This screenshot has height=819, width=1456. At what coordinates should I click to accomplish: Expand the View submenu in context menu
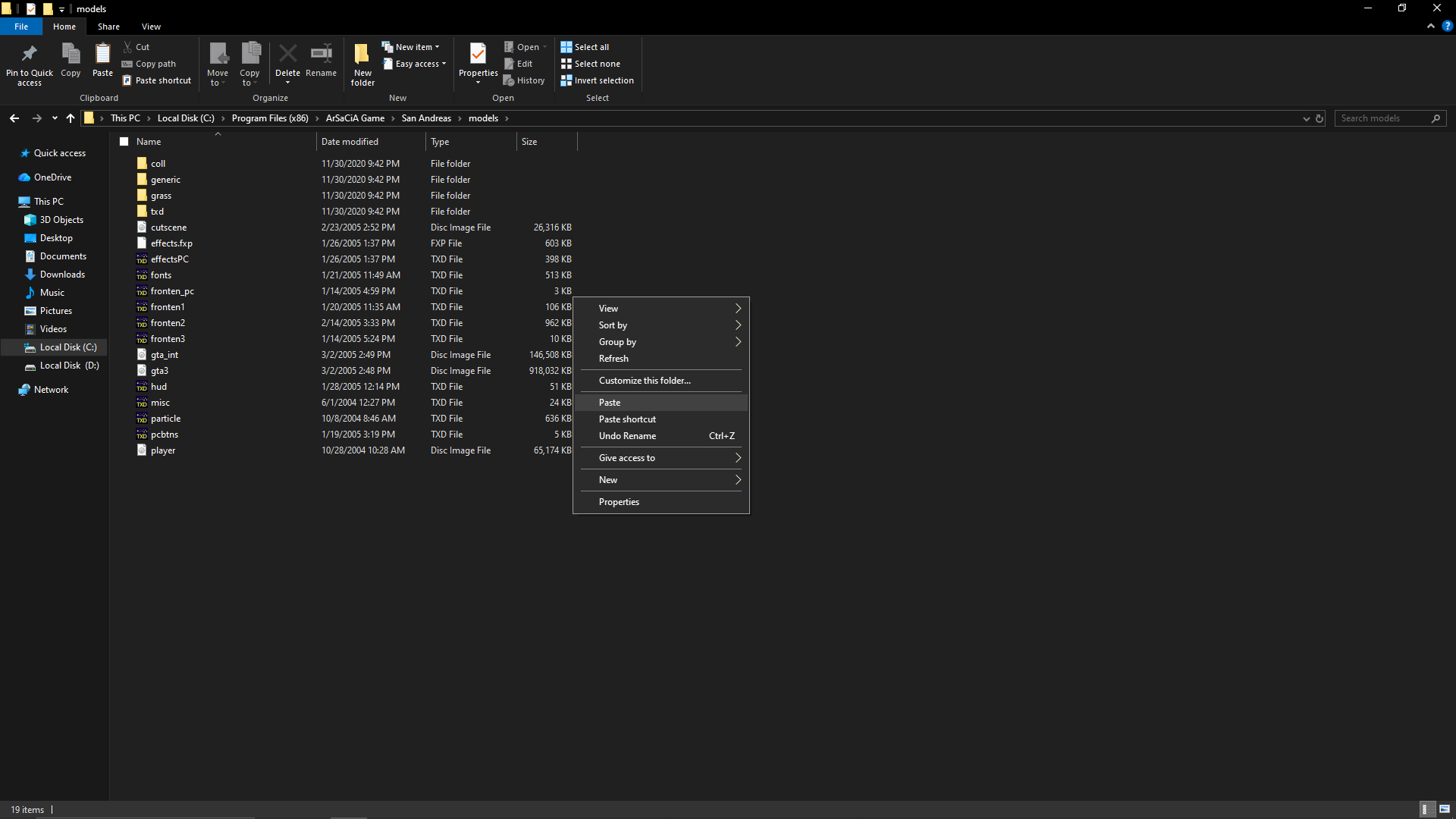[661, 309]
